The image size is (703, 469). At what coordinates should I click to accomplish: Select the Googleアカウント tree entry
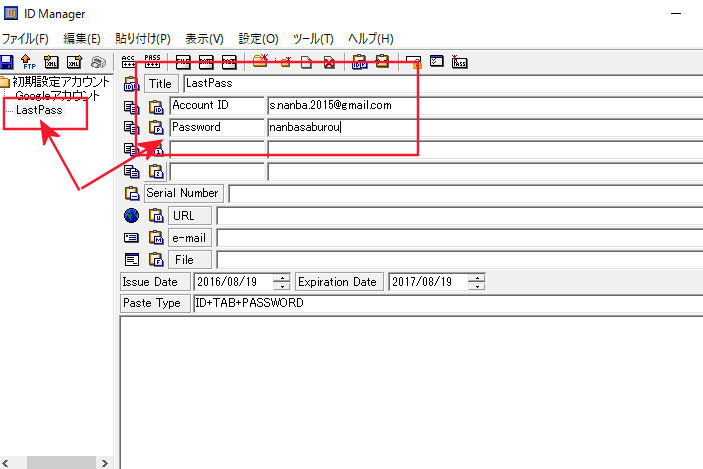(x=57, y=96)
